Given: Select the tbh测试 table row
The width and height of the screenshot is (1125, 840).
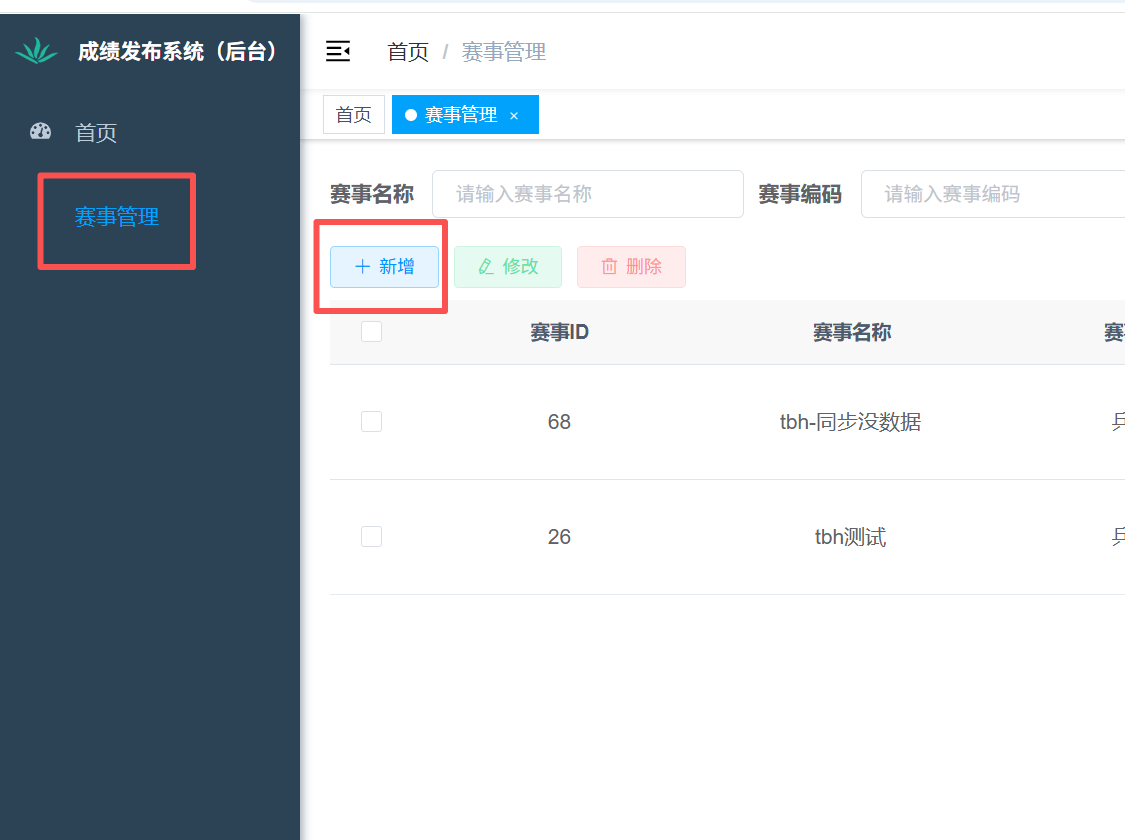Looking at the screenshot, I should tap(850, 537).
